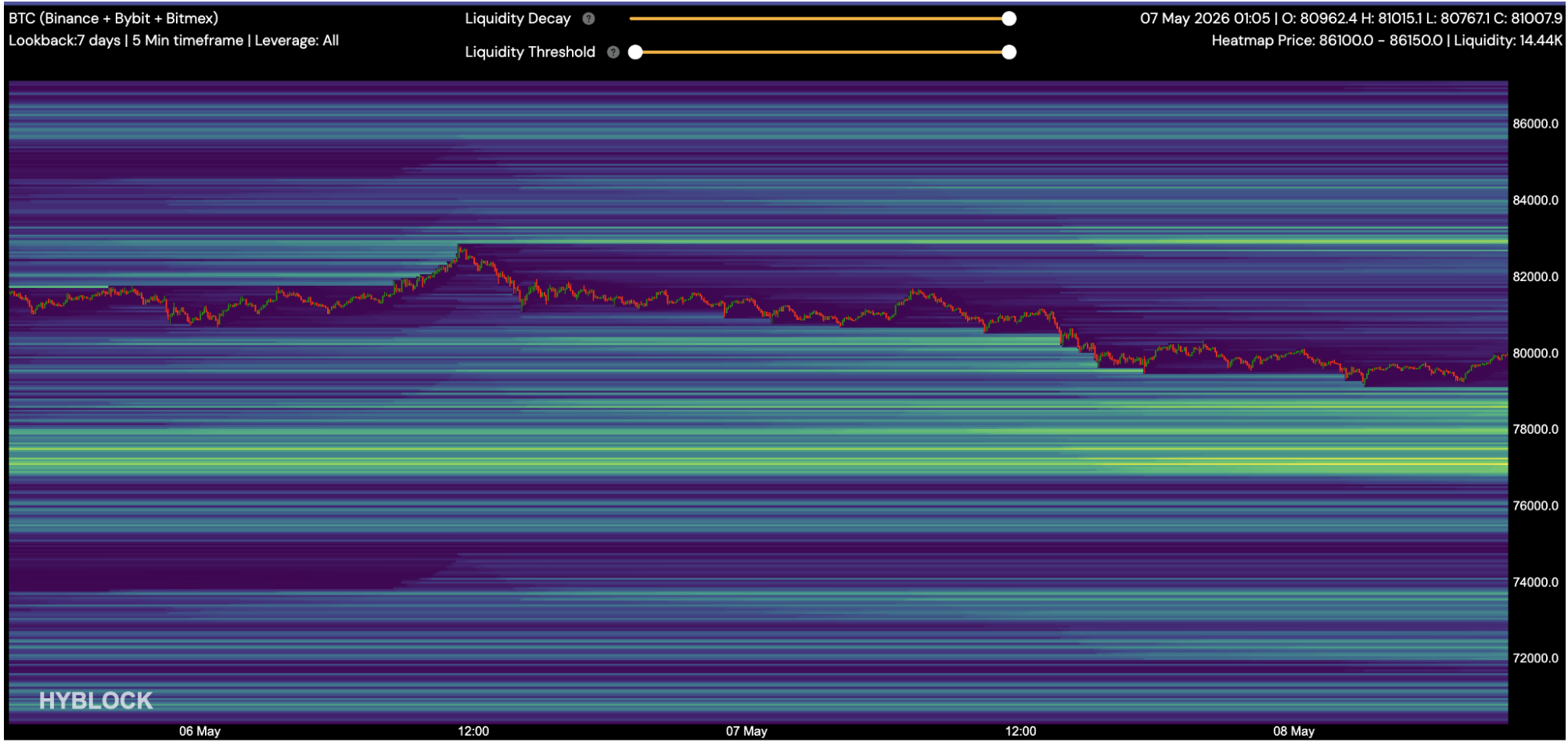The height and width of the screenshot is (742, 1568).
Task: Open the Liquidity Decay help icon
Action: click(588, 19)
